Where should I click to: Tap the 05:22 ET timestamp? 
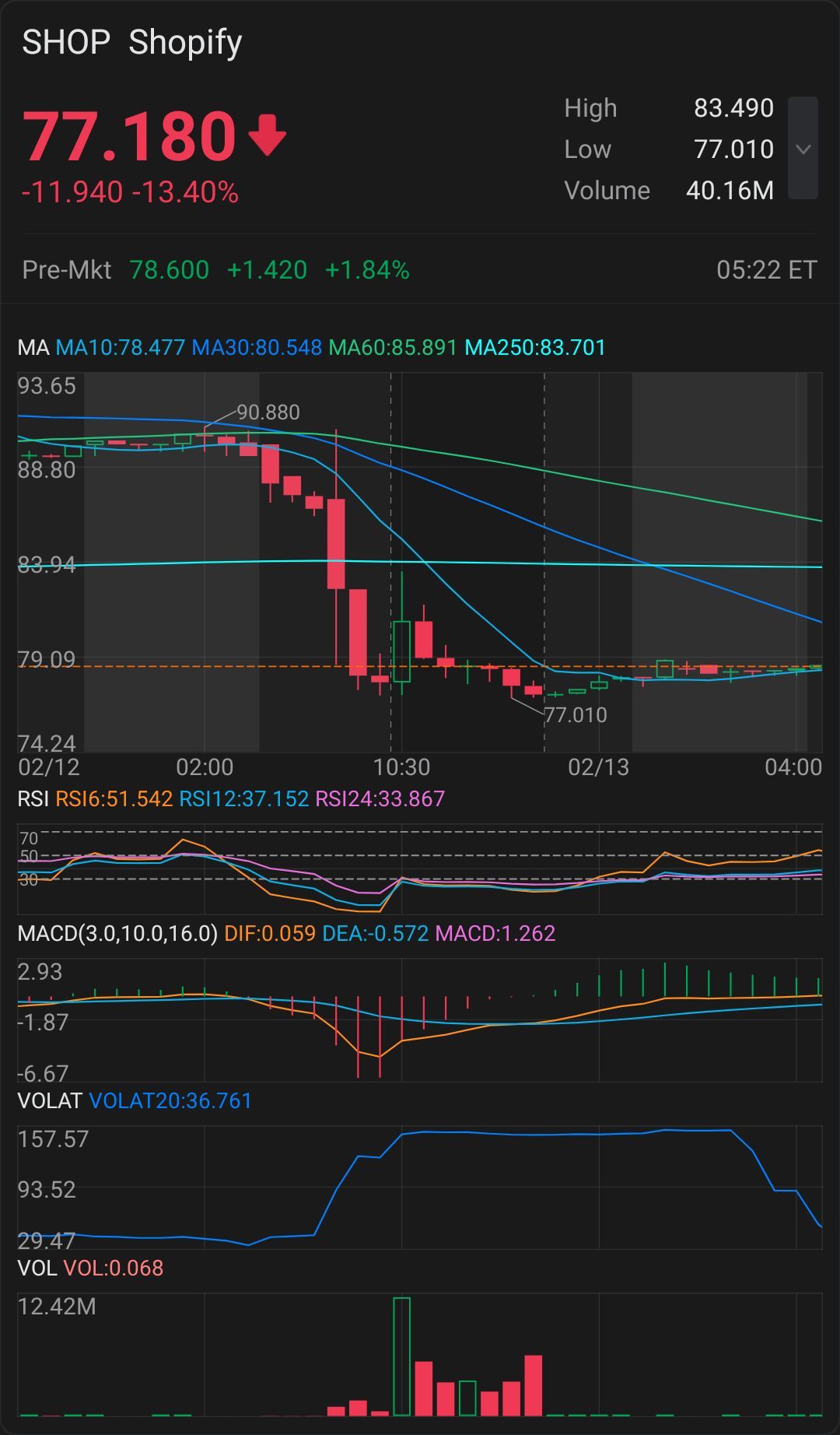pos(767,270)
